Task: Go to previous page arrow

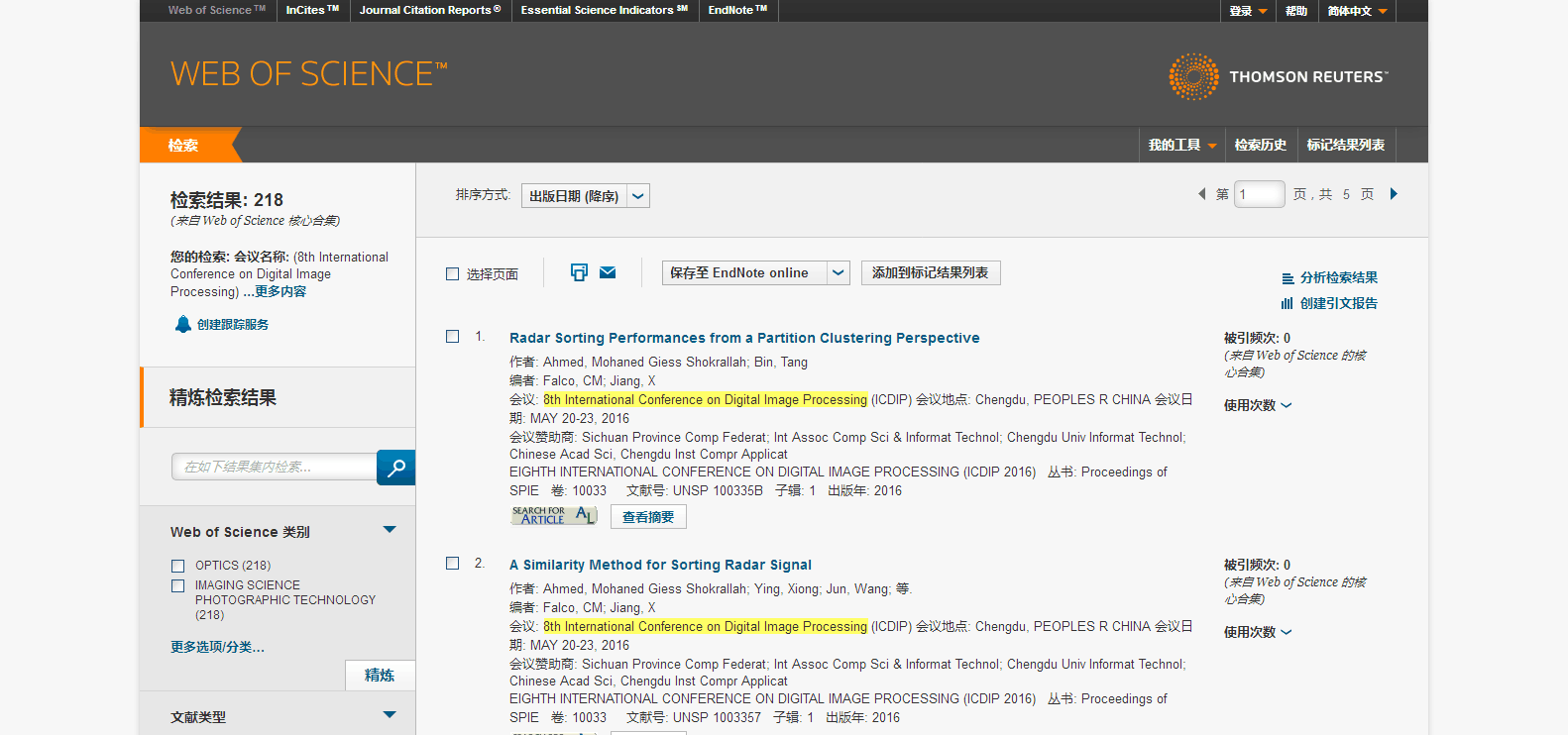Action: (1201, 194)
